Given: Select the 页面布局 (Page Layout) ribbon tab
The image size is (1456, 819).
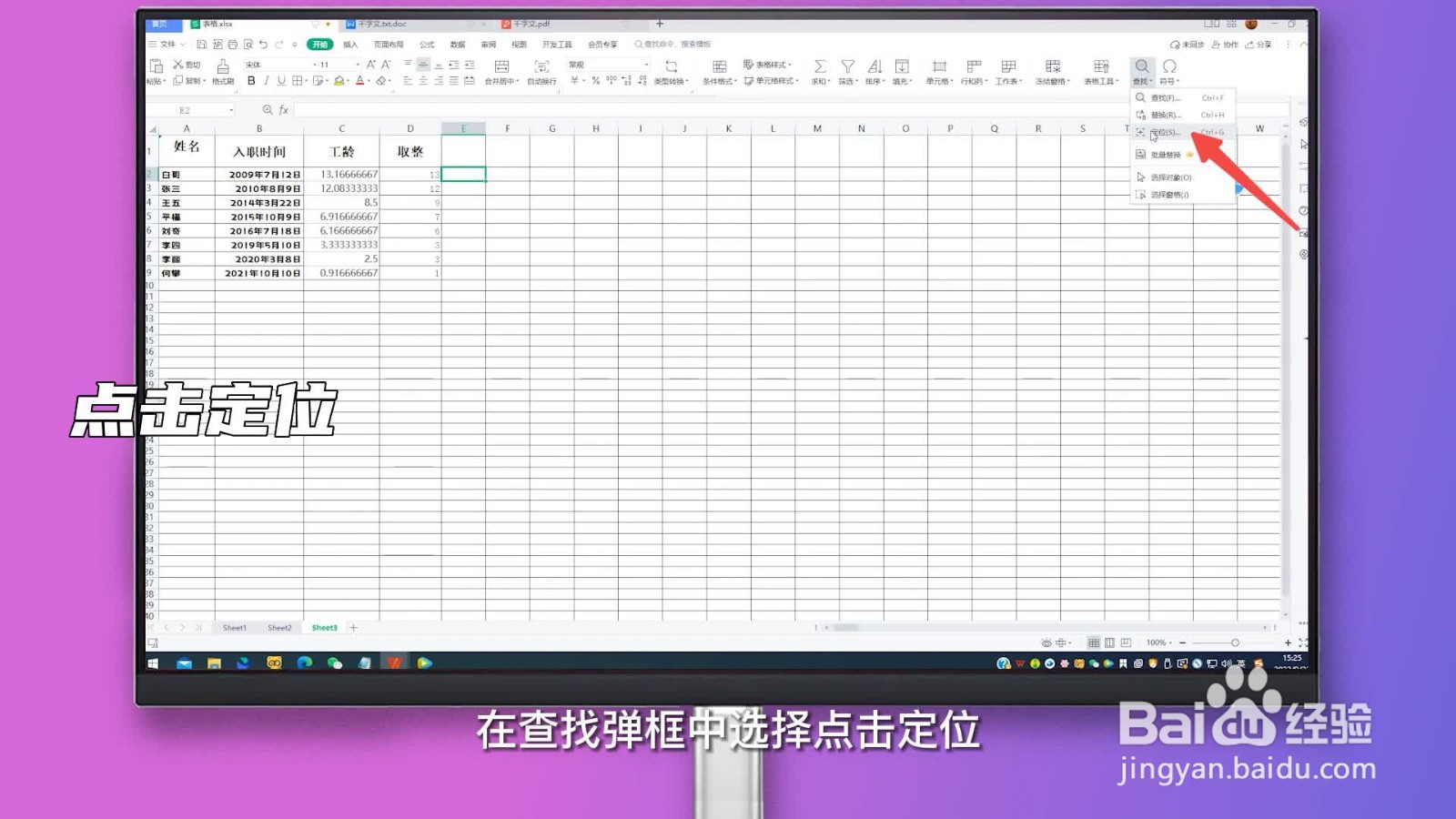Looking at the screenshot, I should [389, 44].
